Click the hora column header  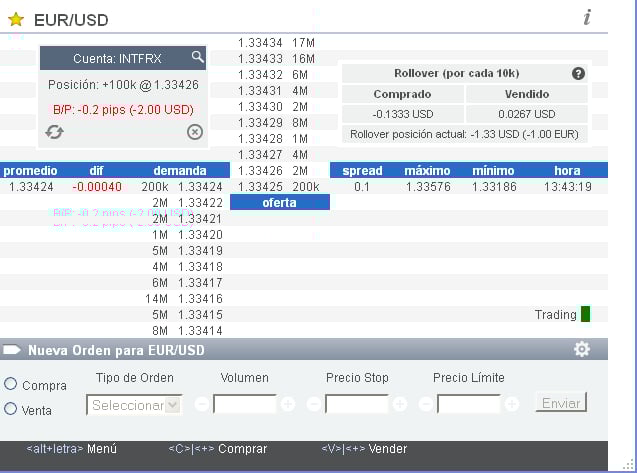568,171
